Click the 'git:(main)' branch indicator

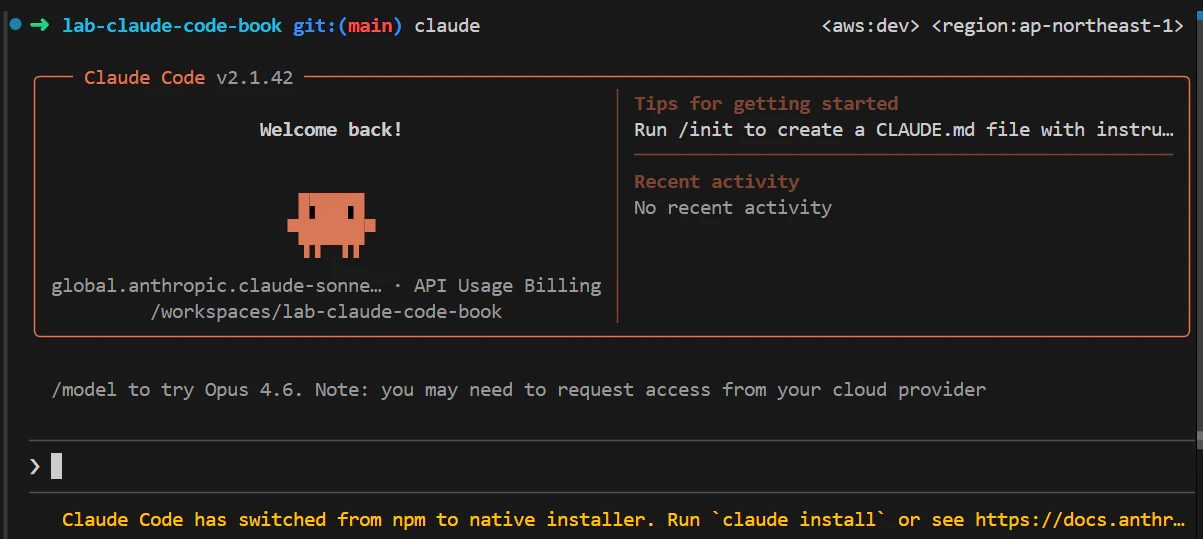(x=348, y=25)
